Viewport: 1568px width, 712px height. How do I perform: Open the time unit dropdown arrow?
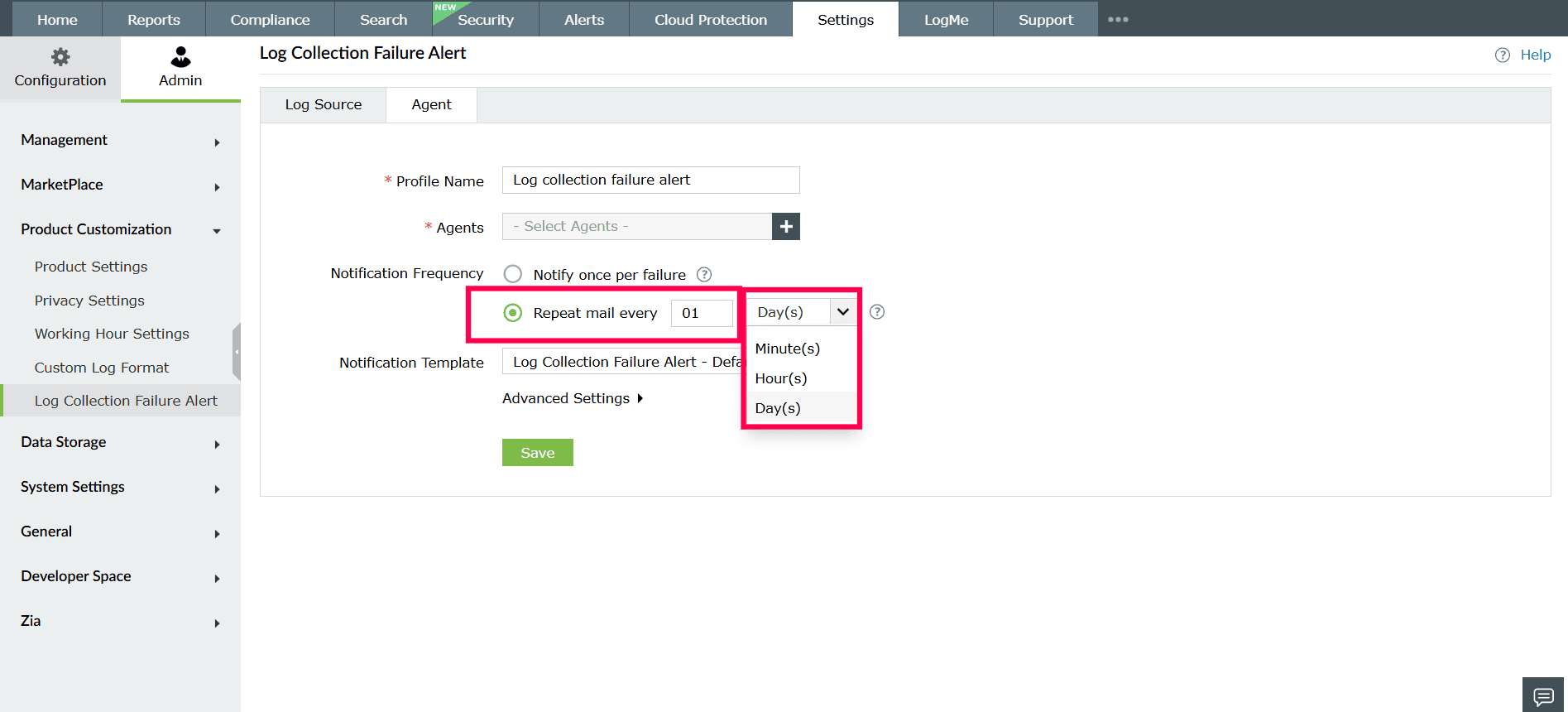coord(842,312)
